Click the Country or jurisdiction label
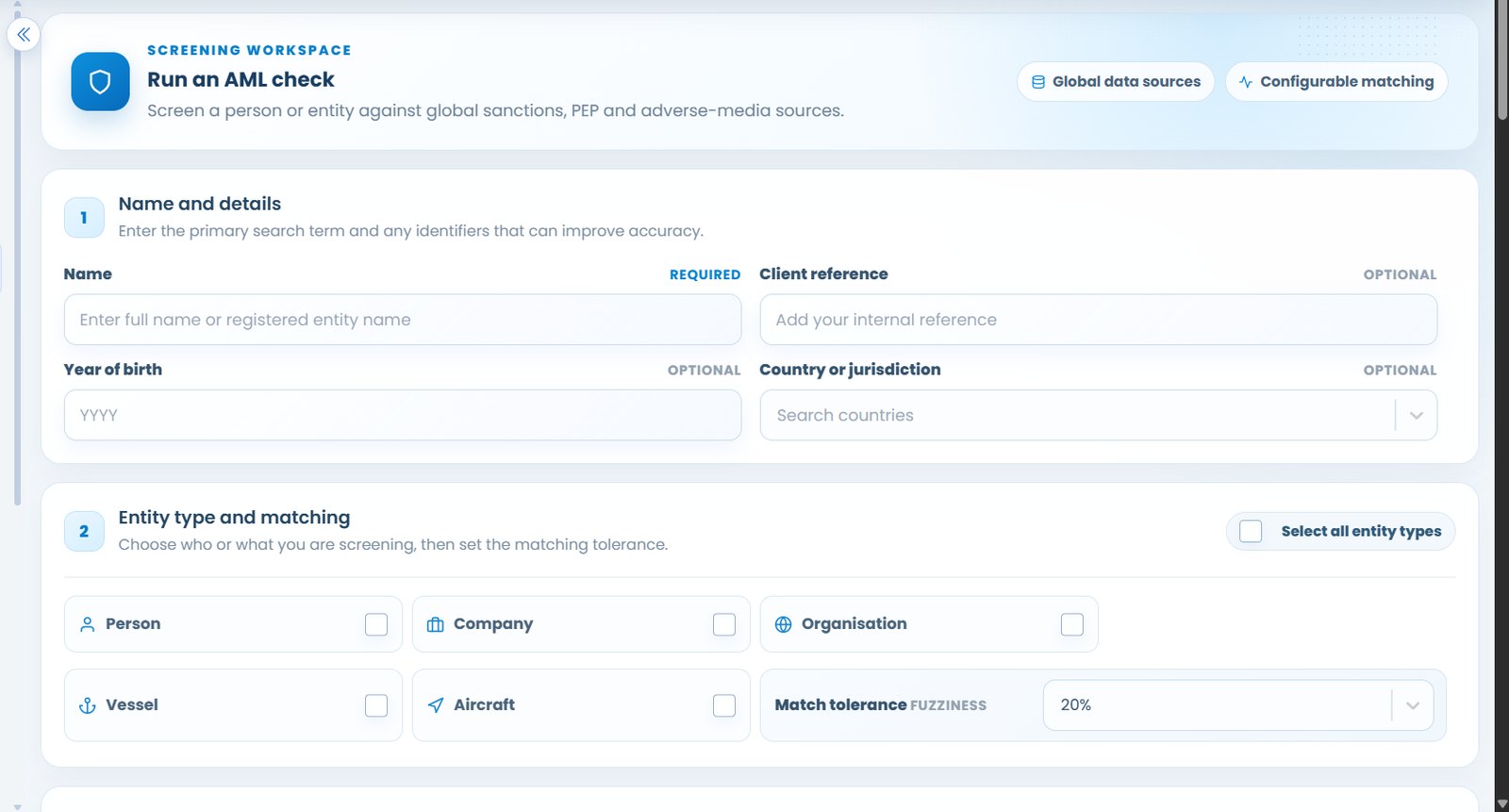This screenshot has width=1509, height=812. 850,370
